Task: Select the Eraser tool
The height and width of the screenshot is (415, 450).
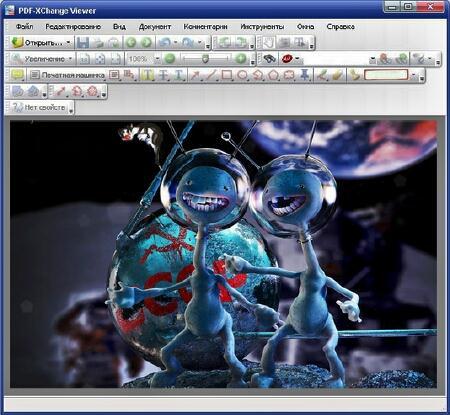Action: coord(338,75)
